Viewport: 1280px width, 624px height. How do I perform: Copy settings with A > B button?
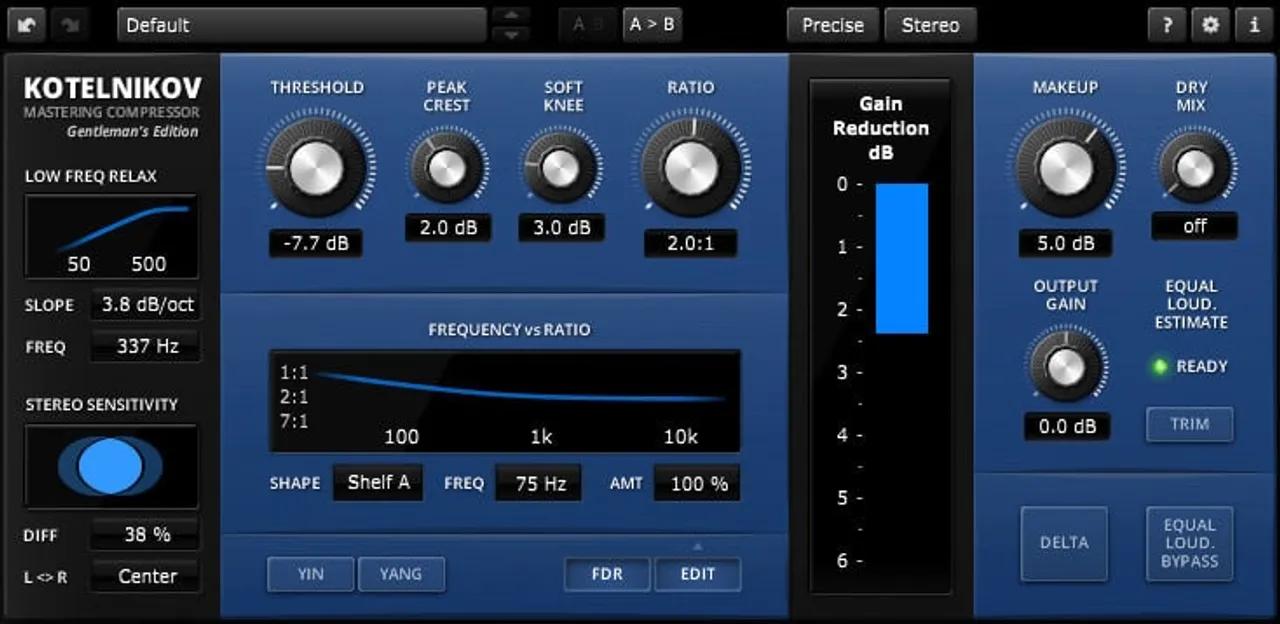pyautogui.click(x=652, y=25)
